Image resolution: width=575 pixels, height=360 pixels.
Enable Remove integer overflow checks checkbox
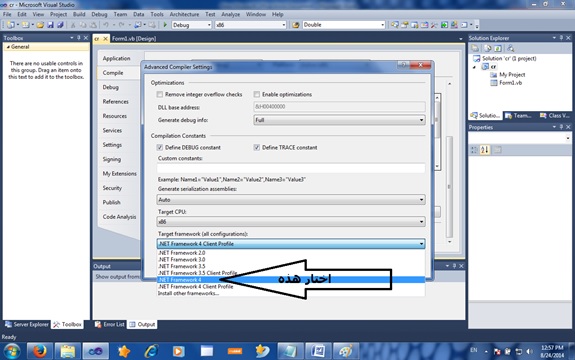coord(160,95)
